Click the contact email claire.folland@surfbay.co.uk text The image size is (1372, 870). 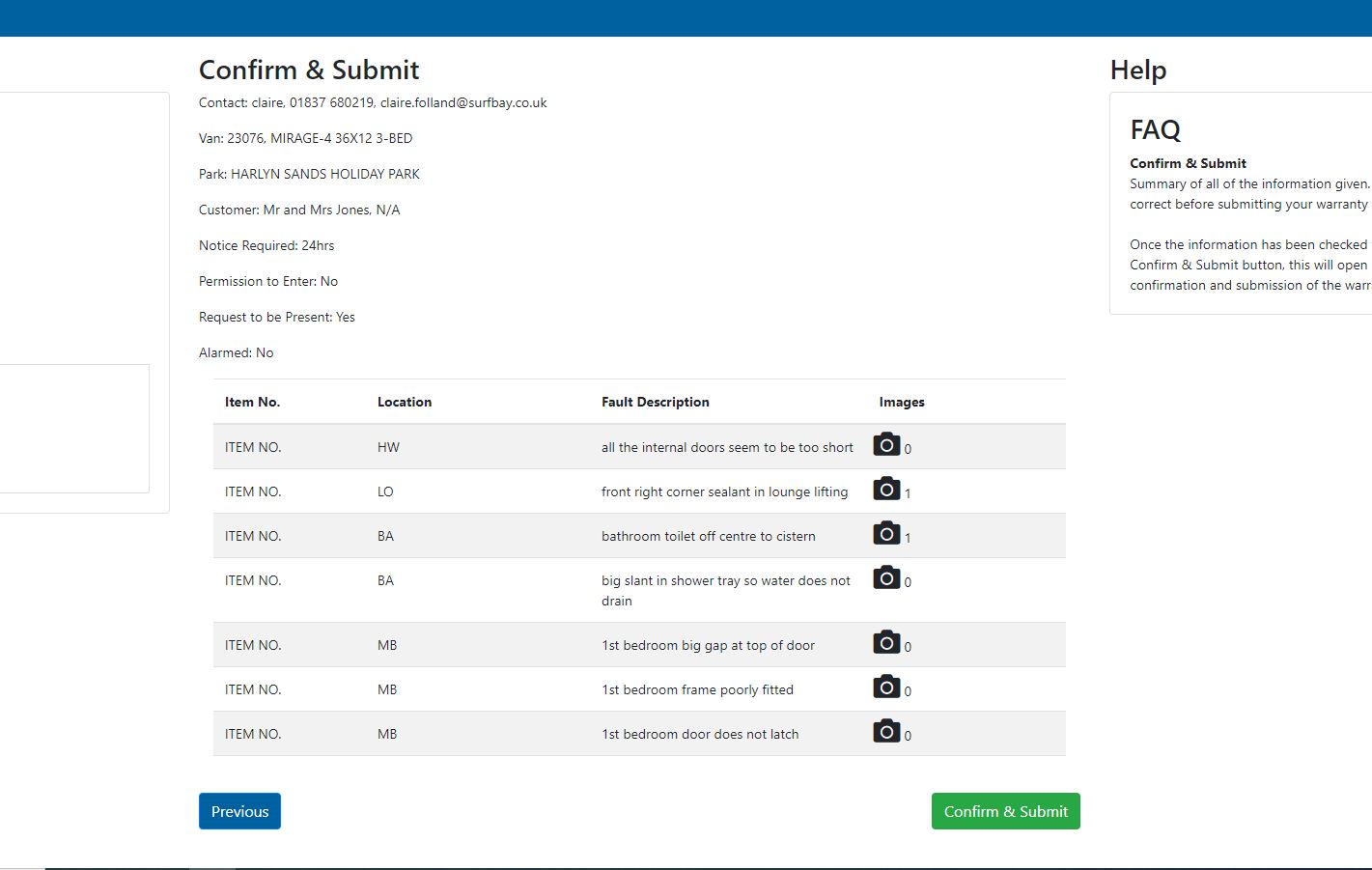click(x=463, y=102)
